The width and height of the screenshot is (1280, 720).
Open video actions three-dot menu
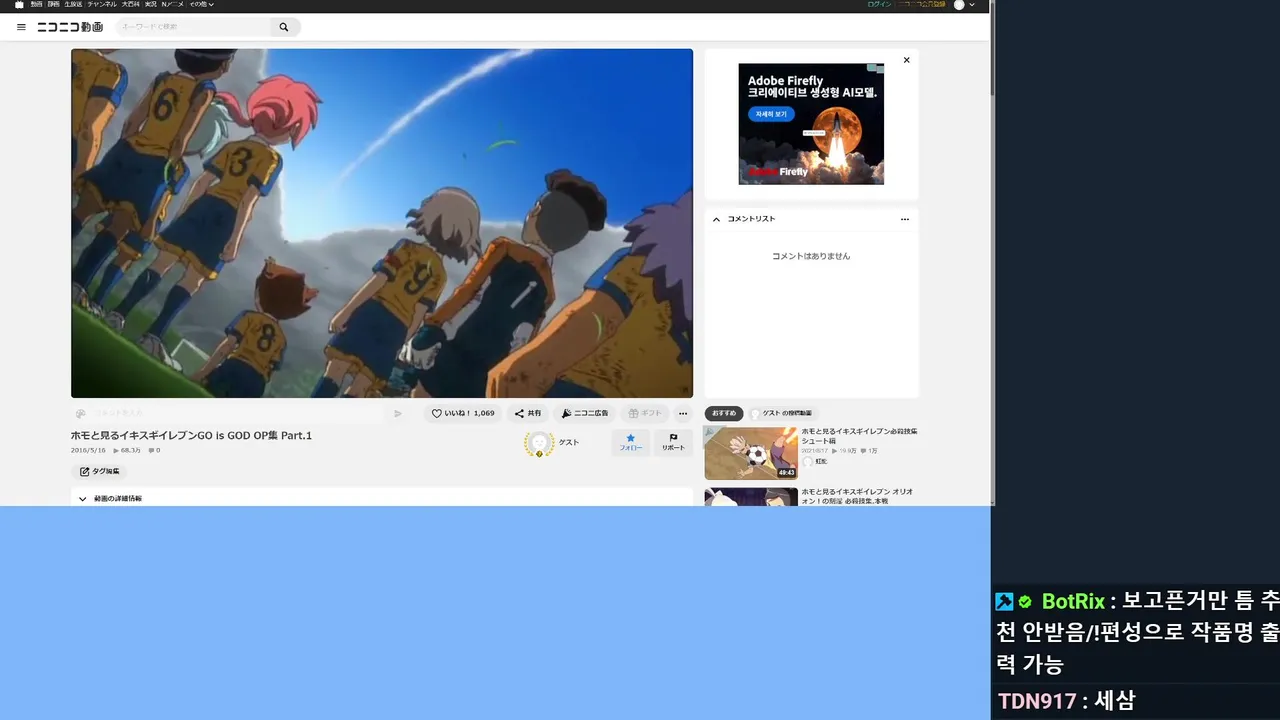[x=683, y=413]
